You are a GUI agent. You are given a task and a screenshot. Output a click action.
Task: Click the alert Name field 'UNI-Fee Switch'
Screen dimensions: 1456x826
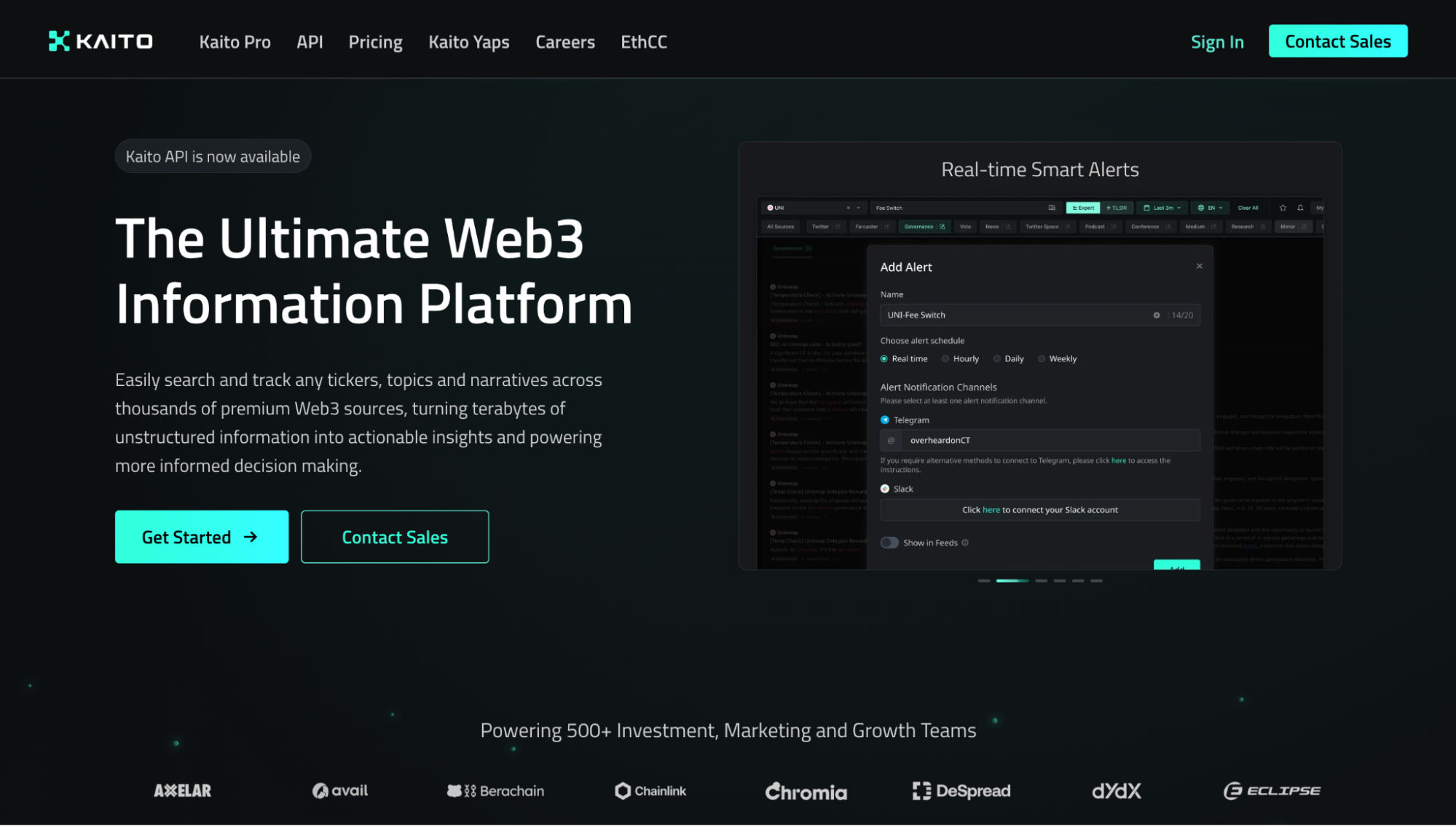[x=1040, y=315]
